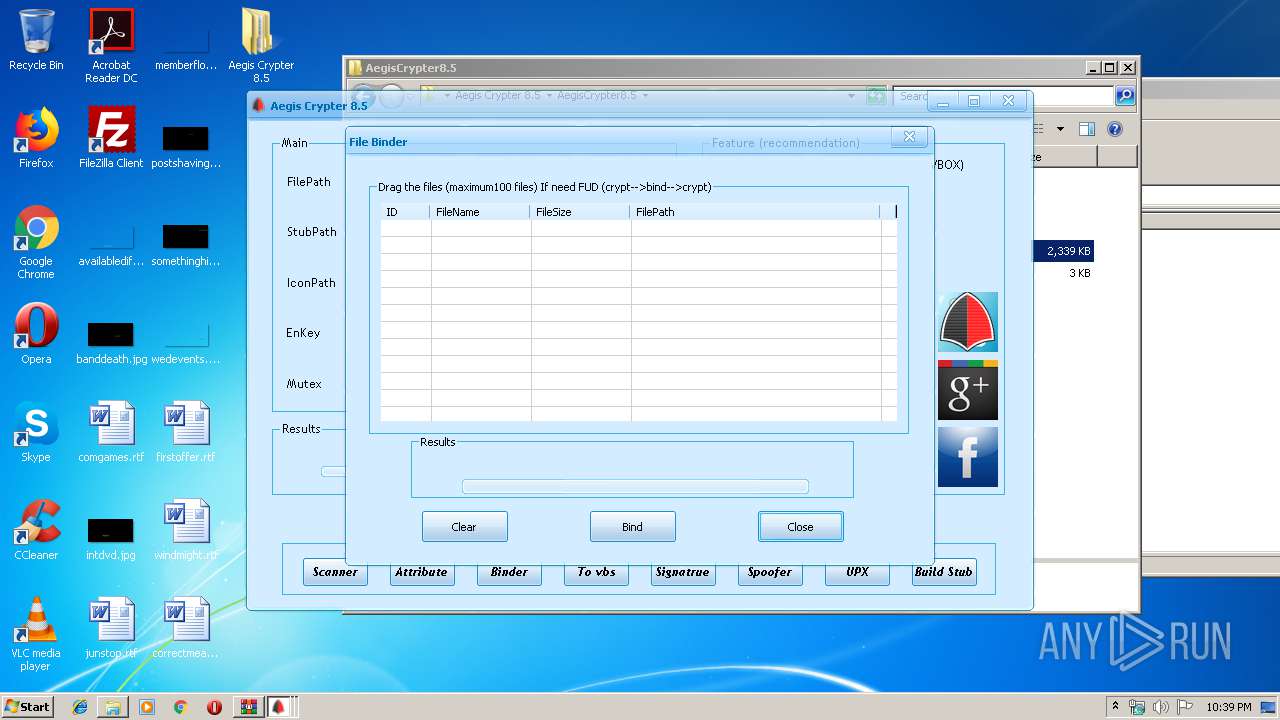Viewport: 1280px width, 720px height.
Task: Open Windows Explorer taskbar button
Action: [113, 707]
